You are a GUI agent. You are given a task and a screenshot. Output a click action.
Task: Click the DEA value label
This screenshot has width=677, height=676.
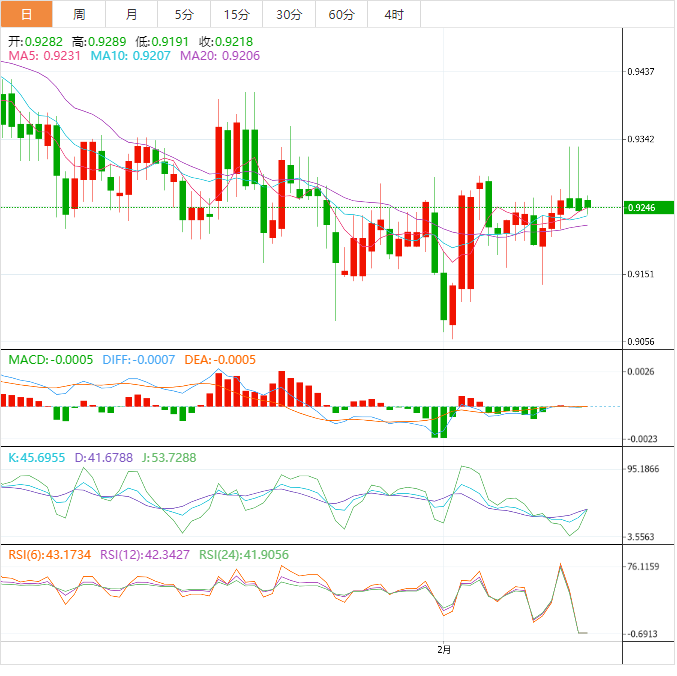[x=220, y=359]
